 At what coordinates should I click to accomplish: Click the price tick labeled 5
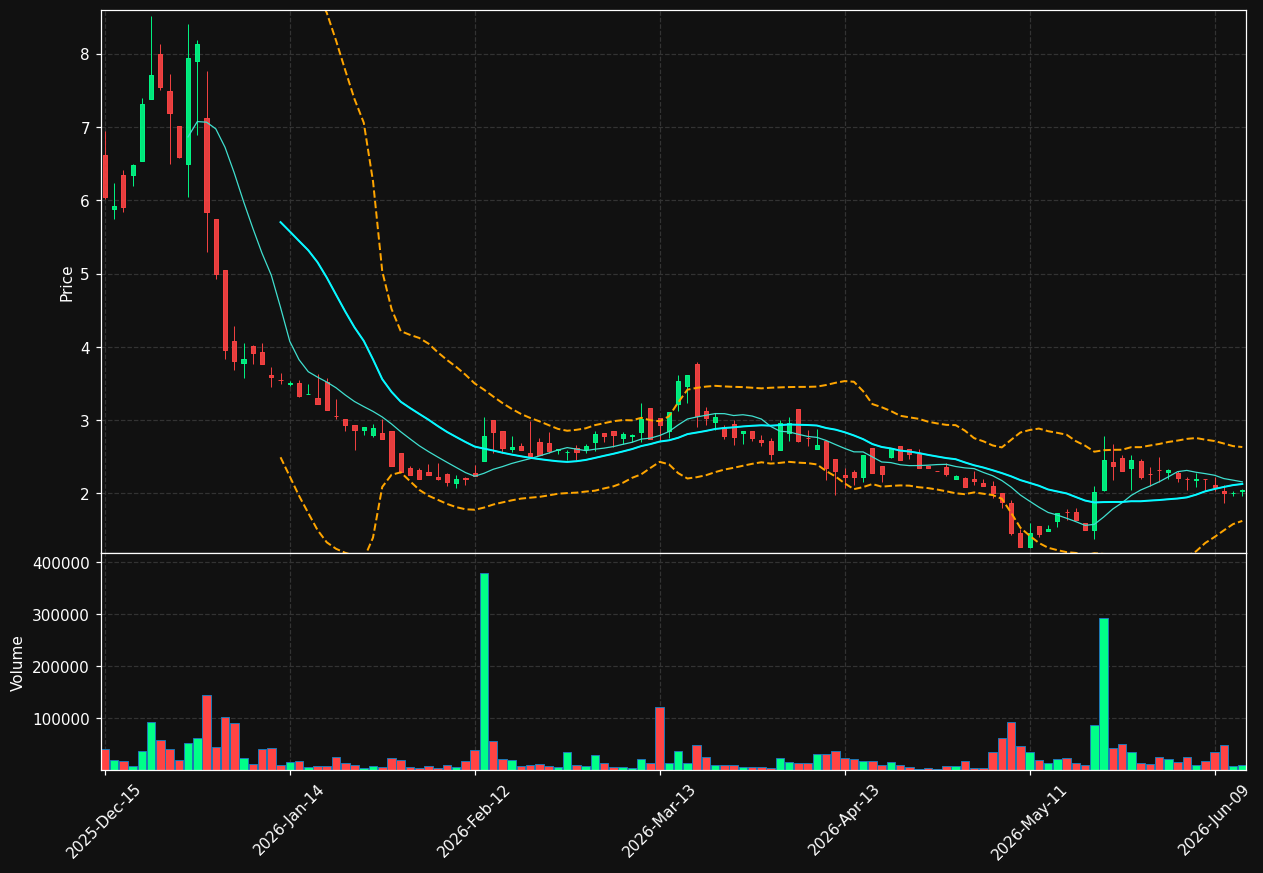tap(85, 274)
